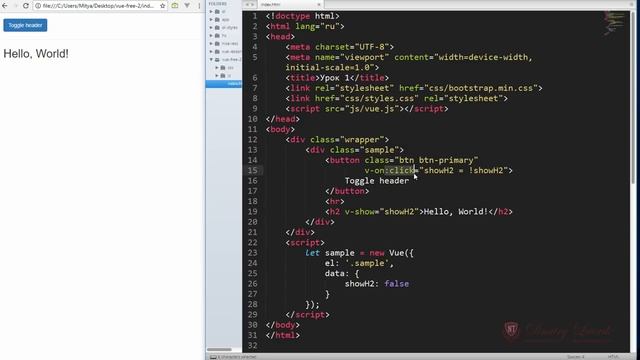Click the css folder icon in sidebar
Image resolution: width=640 pixels, height=360 pixels.
(223, 68)
